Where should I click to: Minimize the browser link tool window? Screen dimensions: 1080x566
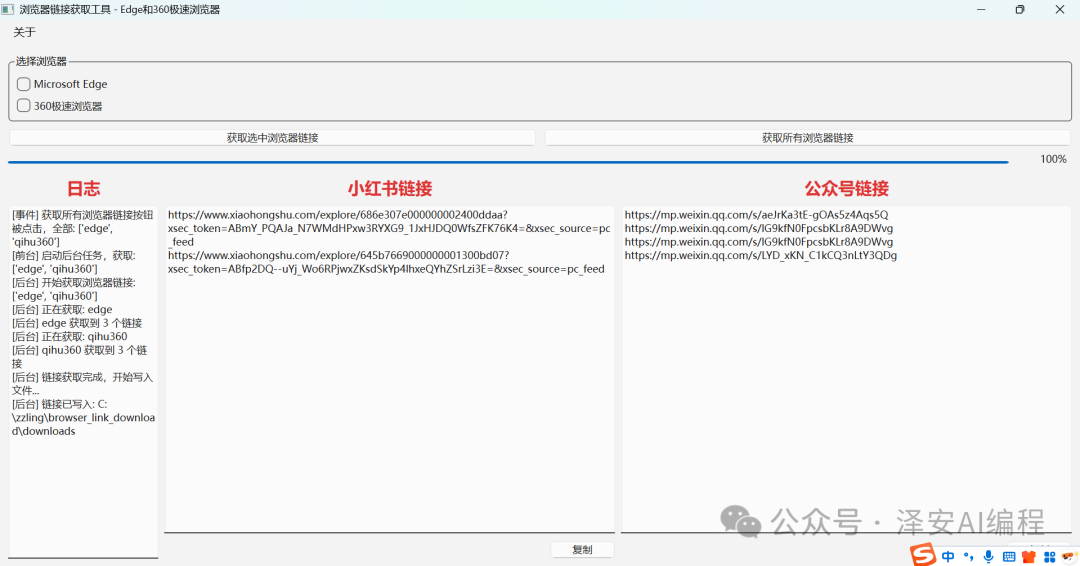coord(981,10)
